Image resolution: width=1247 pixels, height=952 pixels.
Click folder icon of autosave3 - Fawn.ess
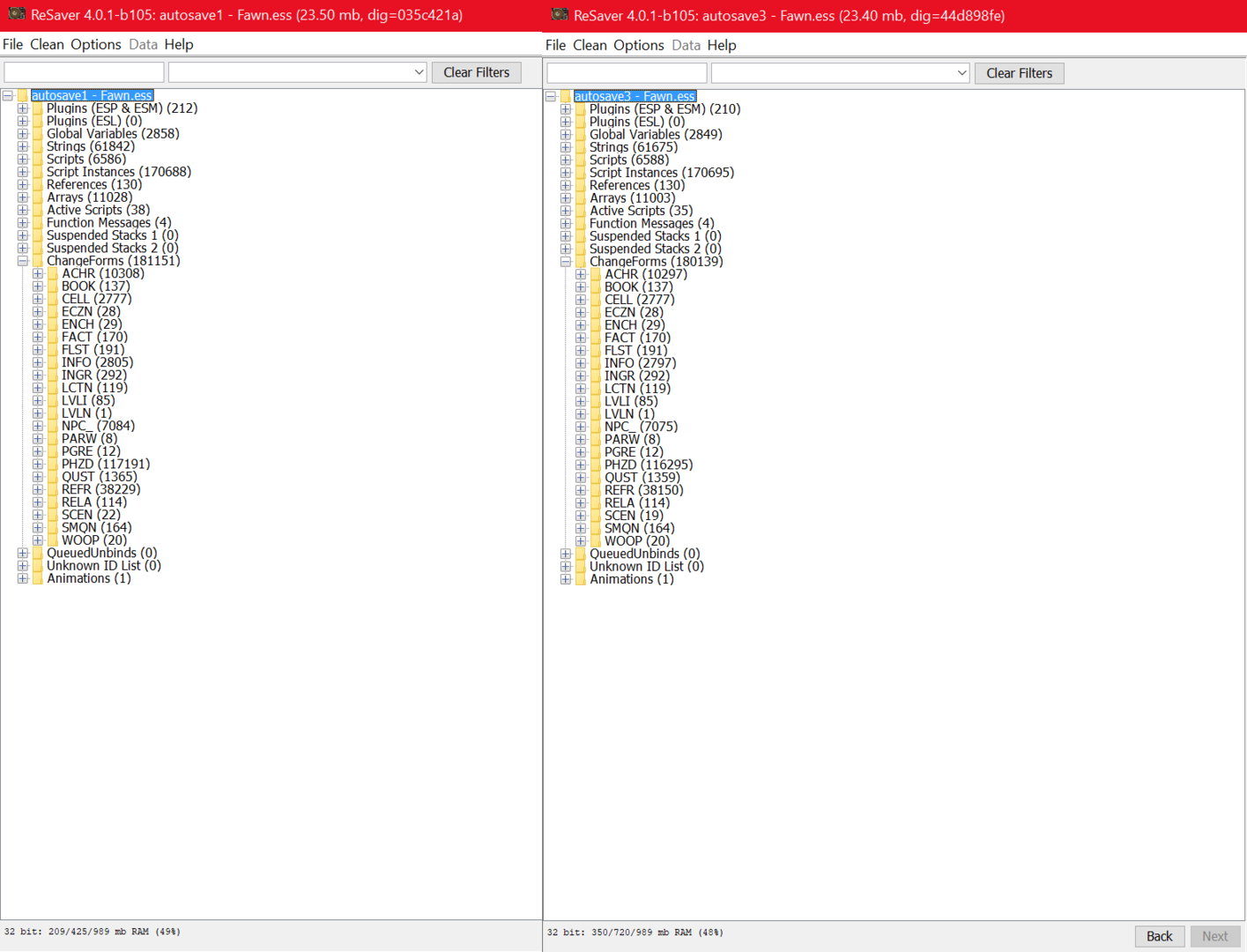(566, 96)
